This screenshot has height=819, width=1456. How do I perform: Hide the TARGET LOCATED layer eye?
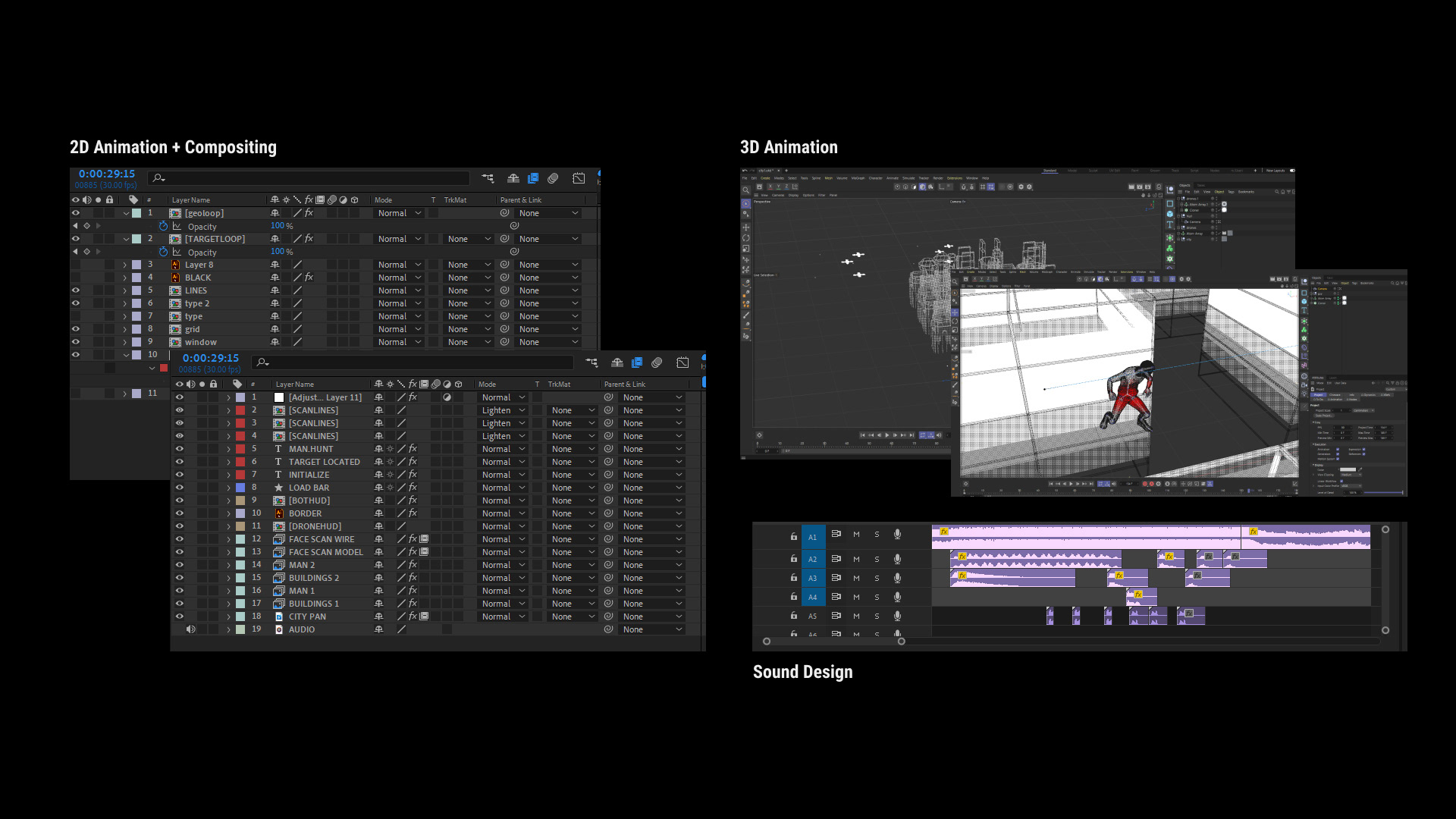click(180, 462)
